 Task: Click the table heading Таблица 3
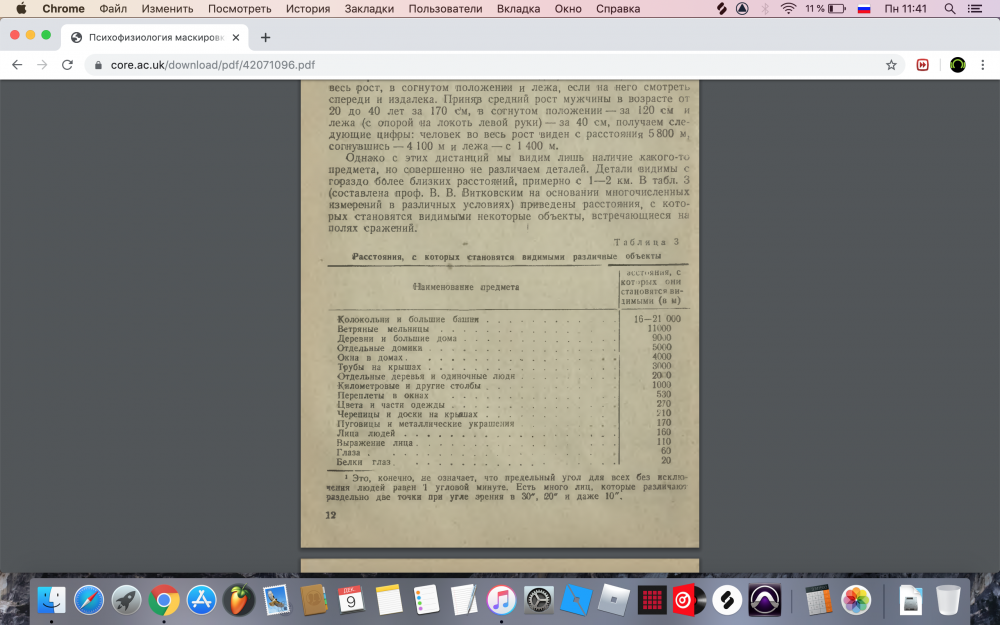click(x=646, y=242)
